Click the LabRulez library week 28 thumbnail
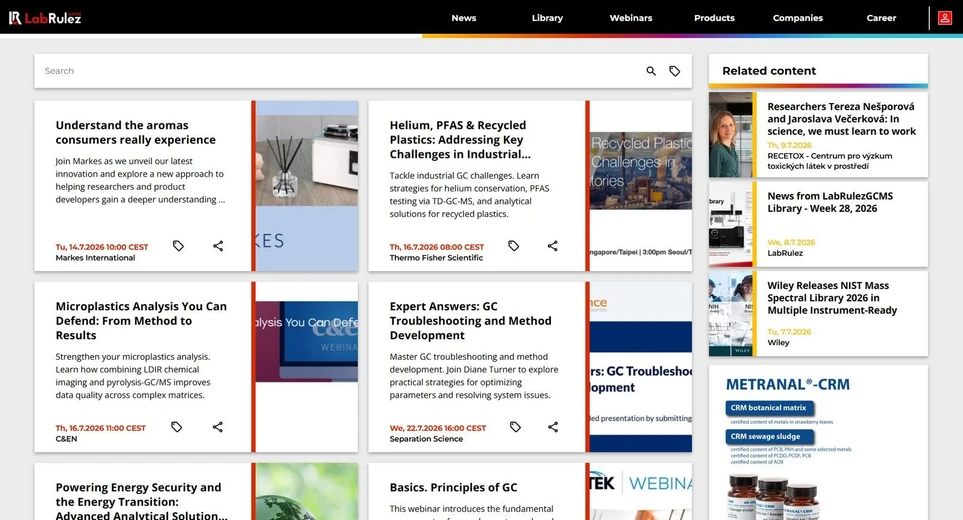The height and width of the screenshot is (520, 963). click(730, 224)
